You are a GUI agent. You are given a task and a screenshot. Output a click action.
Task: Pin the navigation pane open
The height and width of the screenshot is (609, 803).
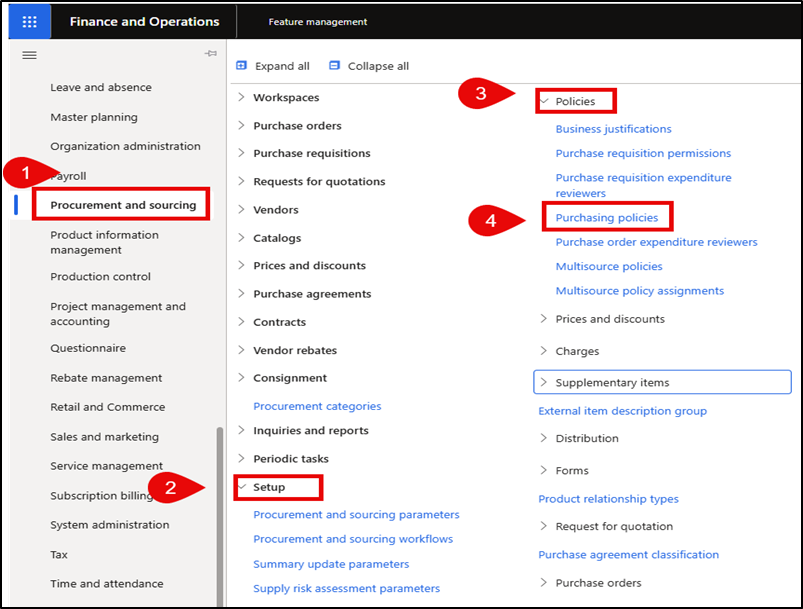(x=210, y=54)
